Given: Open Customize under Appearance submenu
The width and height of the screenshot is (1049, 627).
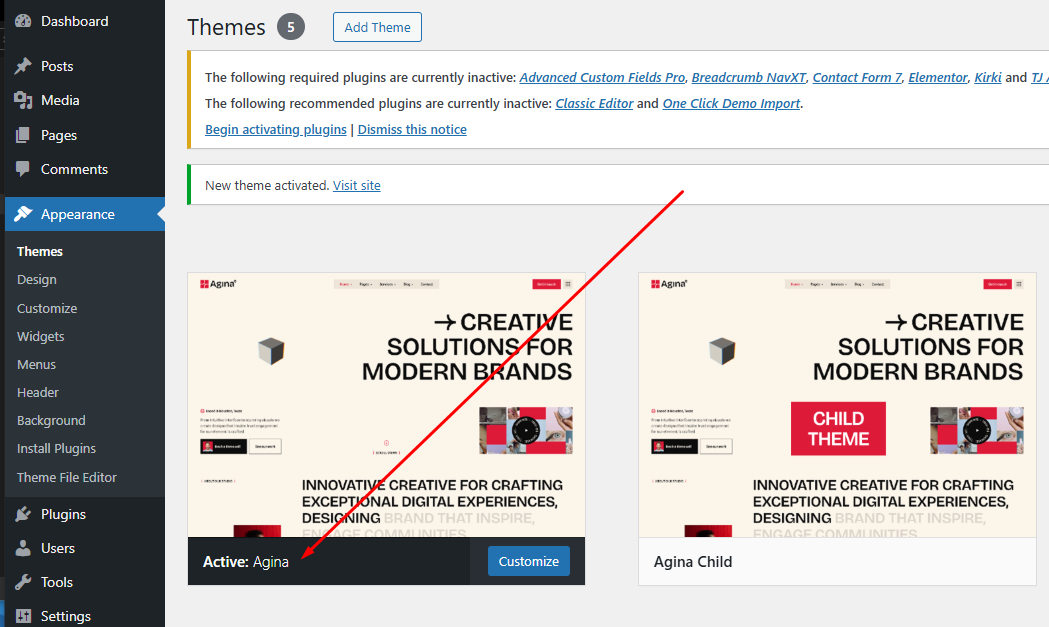Looking at the screenshot, I should pos(47,308).
